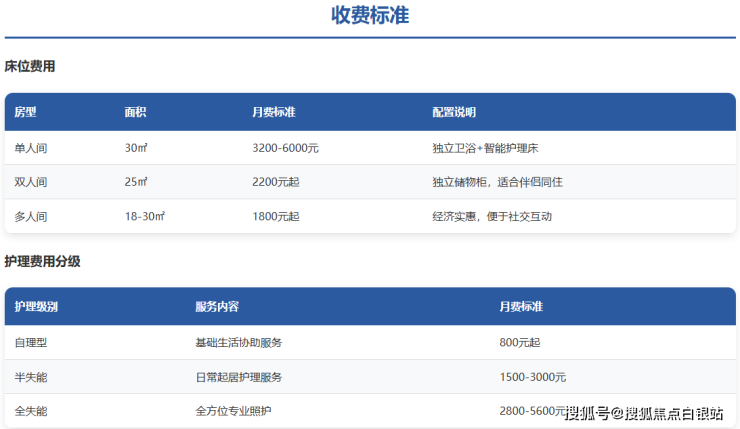Select the 房型 column header
Viewport: 740px width, 429px height.
pyautogui.click(x=26, y=112)
